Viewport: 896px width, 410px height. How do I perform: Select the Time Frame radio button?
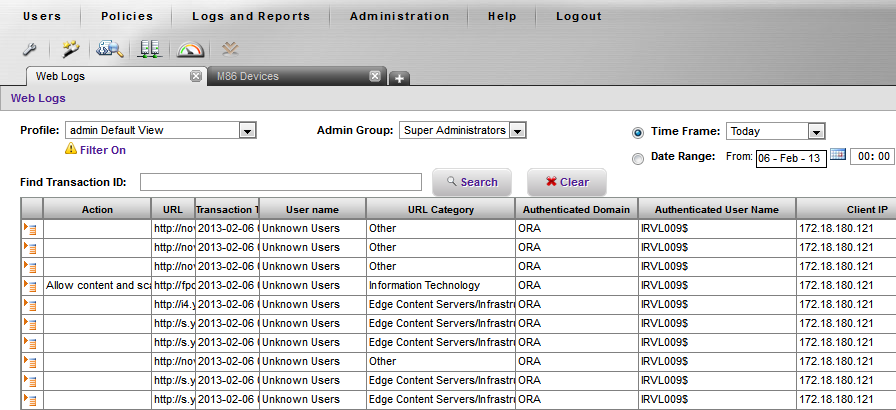click(638, 131)
